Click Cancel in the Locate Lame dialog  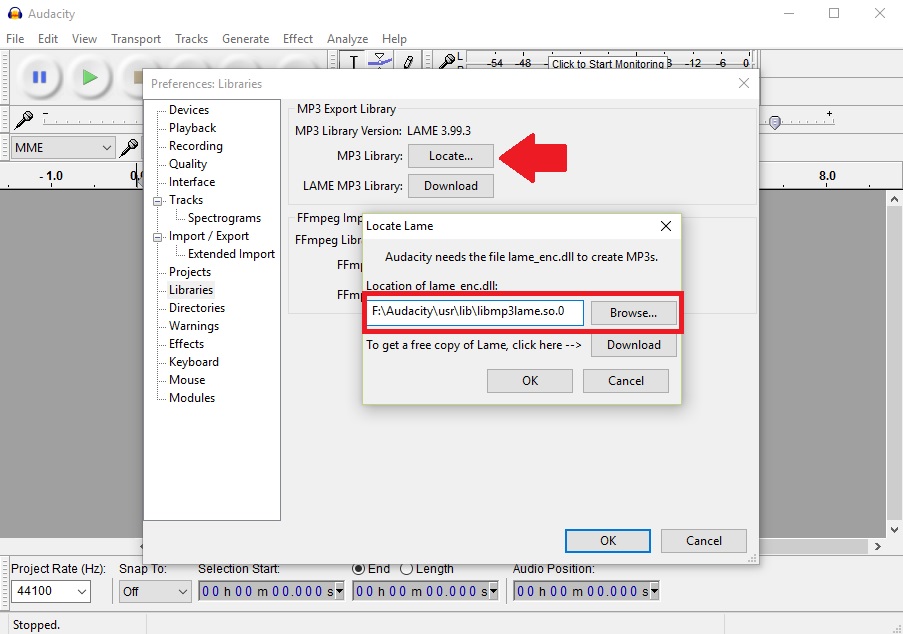tap(626, 381)
